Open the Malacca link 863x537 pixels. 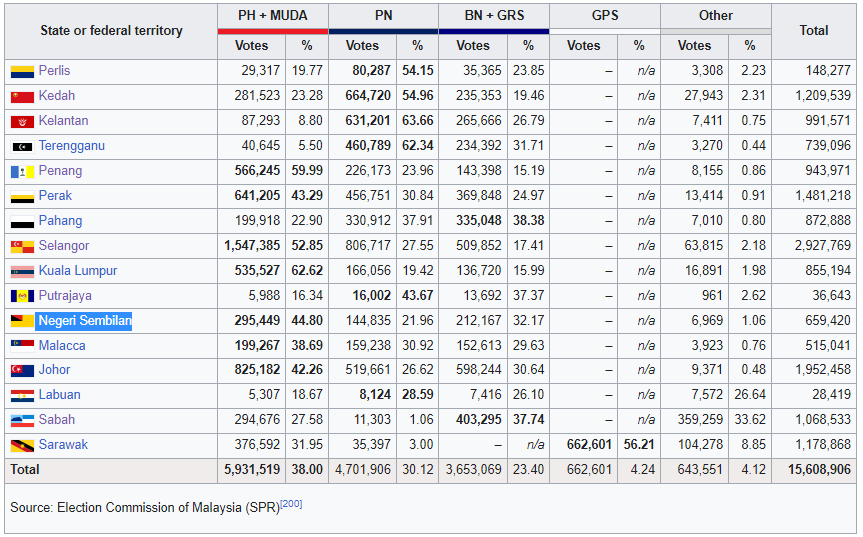click(x=62, y=346)
